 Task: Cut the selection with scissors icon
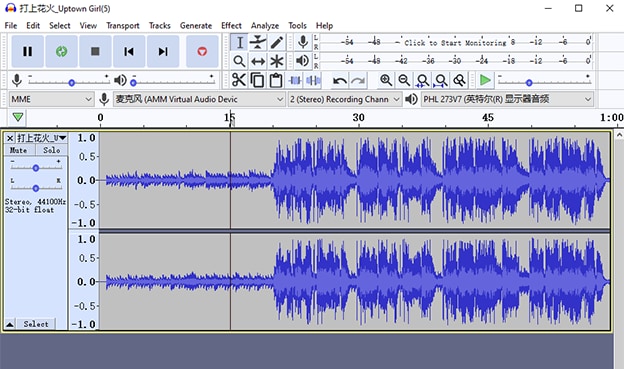click(239, 80)
